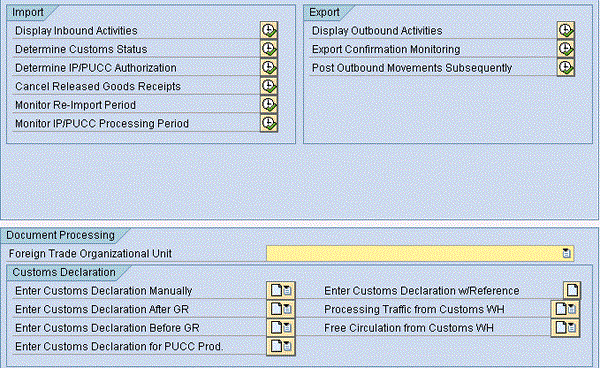This screenshot has height=368, width=600.
Task: Click Enter Customs Declaration Before GR button
Action: coord(281,327)
